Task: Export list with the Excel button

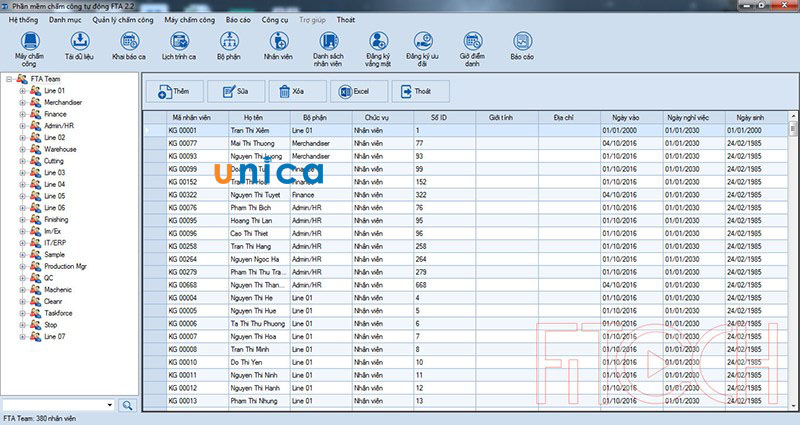Action: [x=359, y=91]
